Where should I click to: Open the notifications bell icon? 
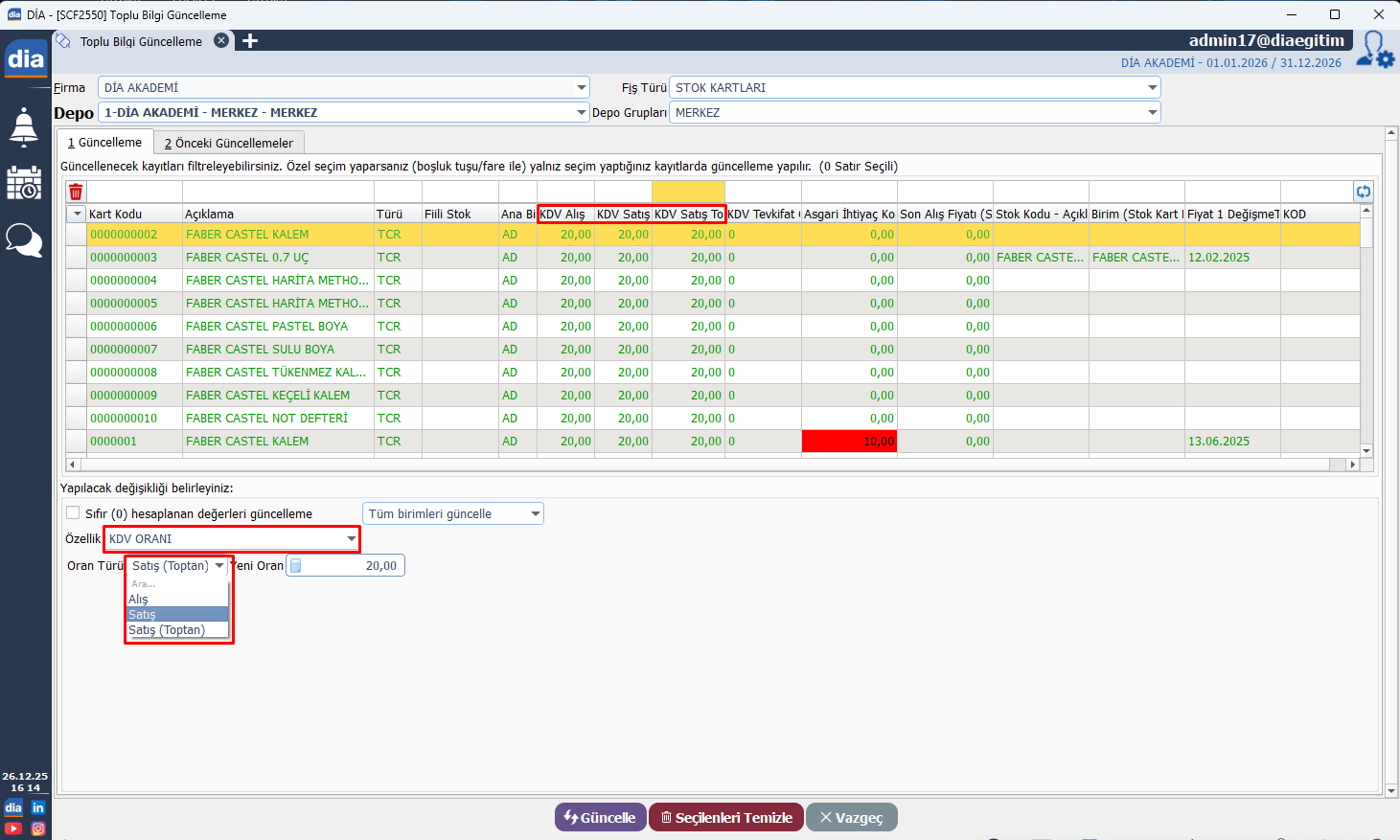pyautogui.click(x=24, y=126)
